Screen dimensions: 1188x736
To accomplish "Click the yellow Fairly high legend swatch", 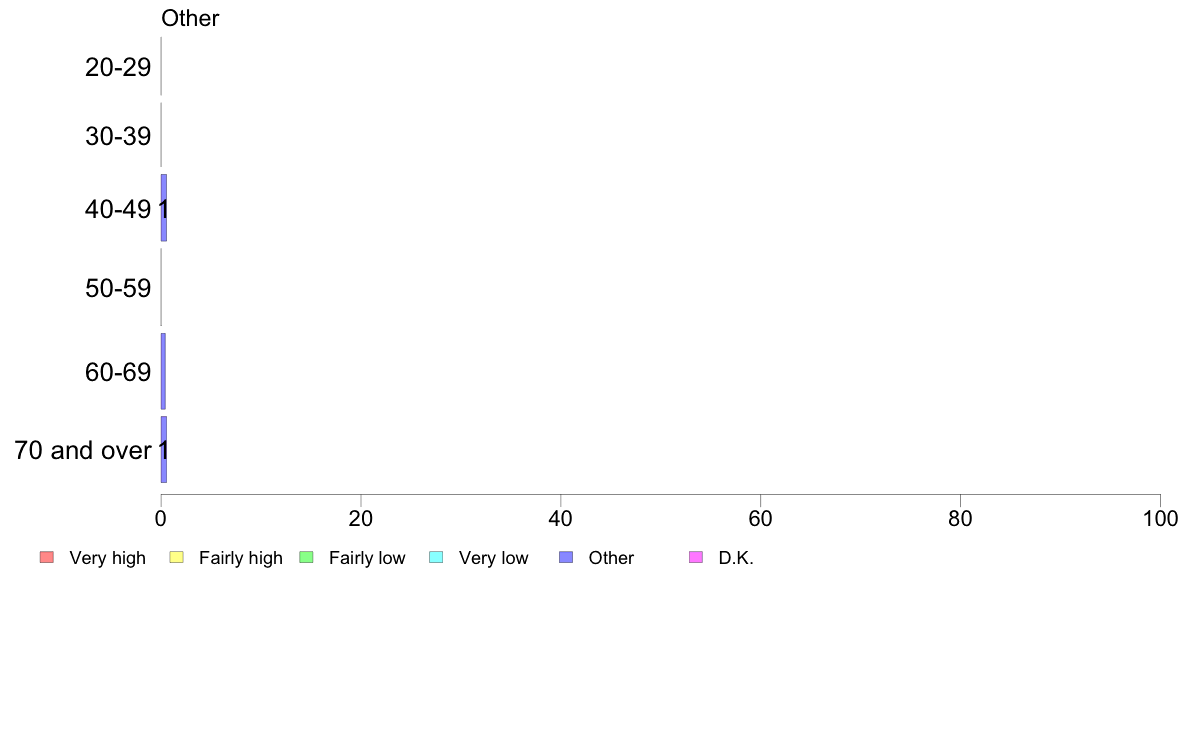I will 177,557.
